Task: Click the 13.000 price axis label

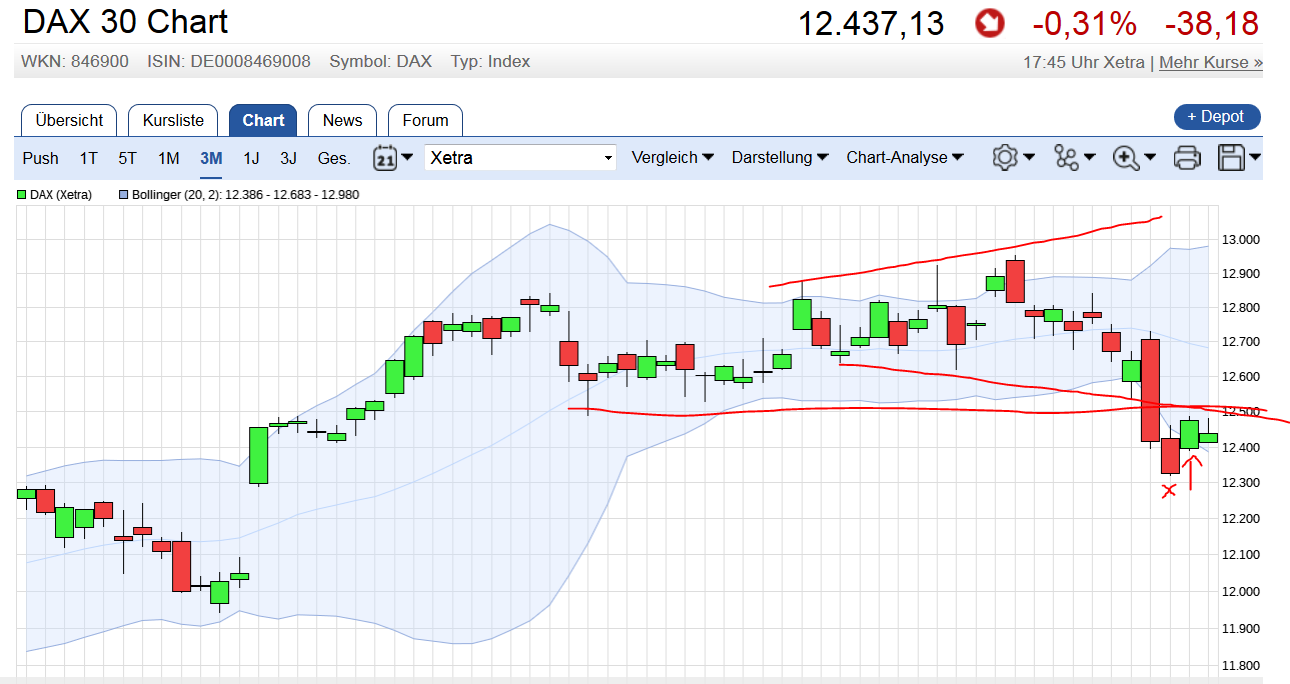Action: [1242, 240]
